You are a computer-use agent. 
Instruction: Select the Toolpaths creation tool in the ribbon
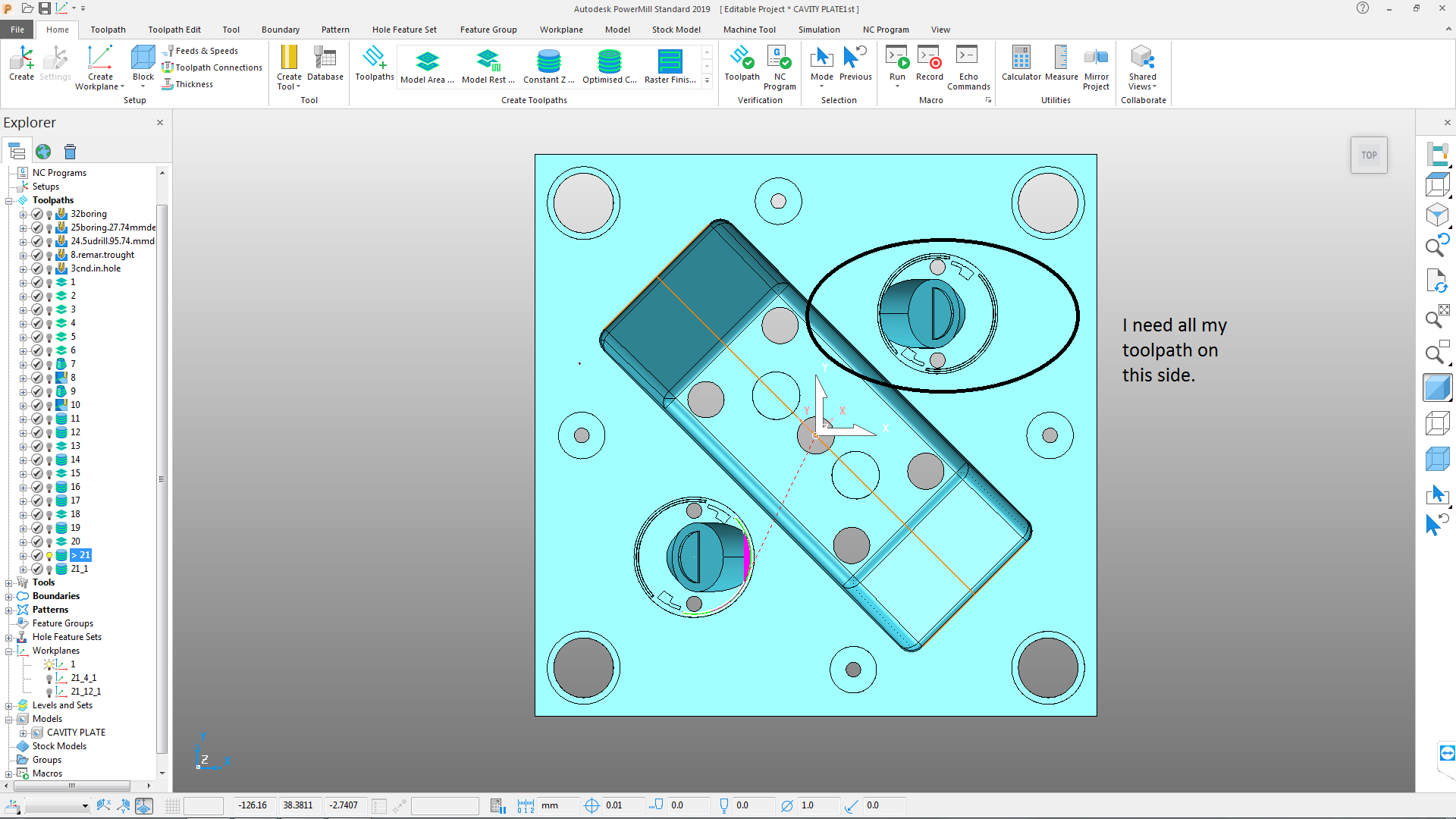click(374, 65)
